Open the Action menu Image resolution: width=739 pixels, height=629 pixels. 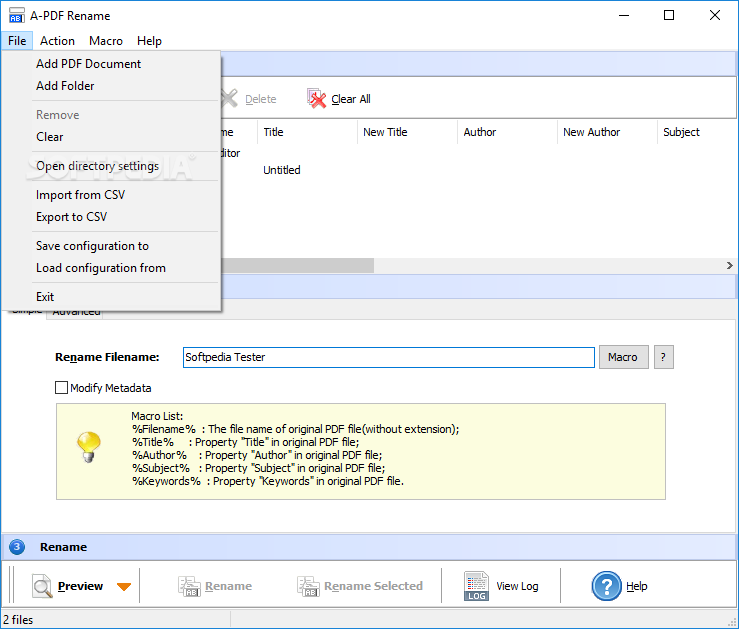[57, 41]
